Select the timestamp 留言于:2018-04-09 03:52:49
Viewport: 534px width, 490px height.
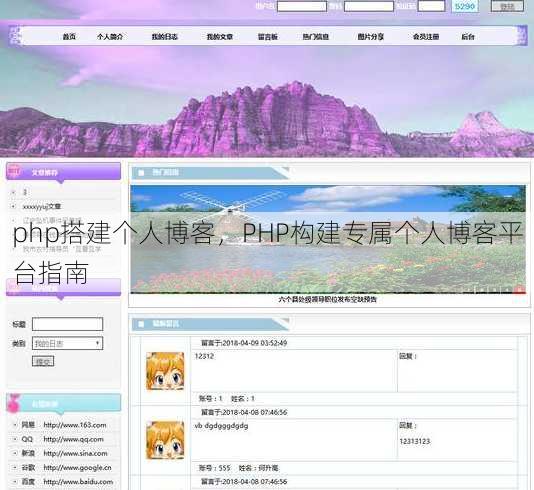point(244,343)
